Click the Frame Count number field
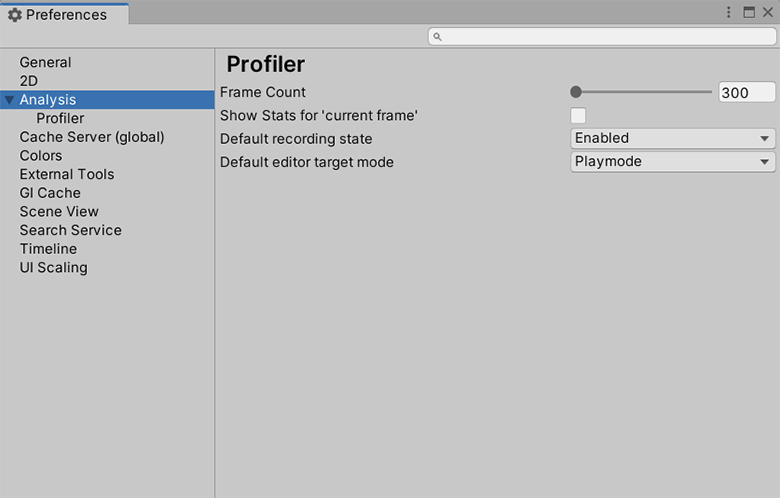 pyautogui.click(x=746, y=92)
